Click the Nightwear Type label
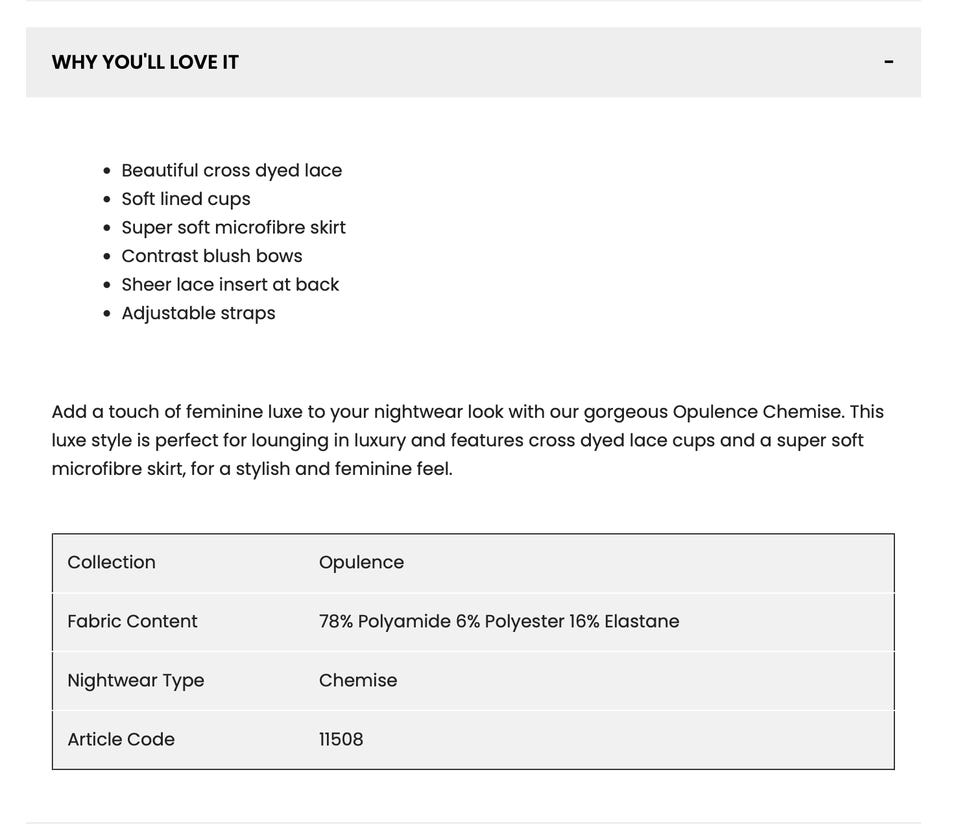The width and height of the screenshot is (960, 824). (x=135, y=680)
